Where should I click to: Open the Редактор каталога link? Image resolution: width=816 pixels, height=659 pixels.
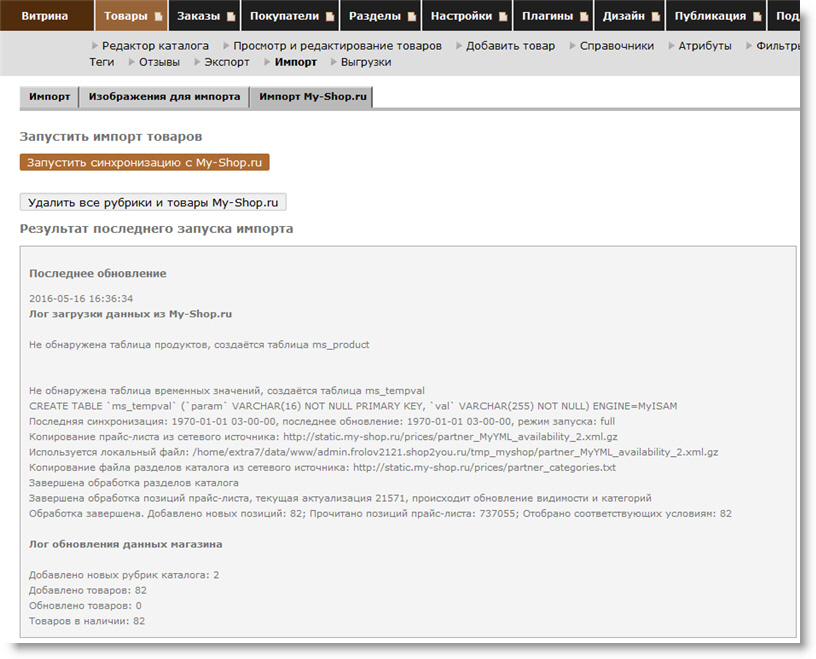point(155,46)
